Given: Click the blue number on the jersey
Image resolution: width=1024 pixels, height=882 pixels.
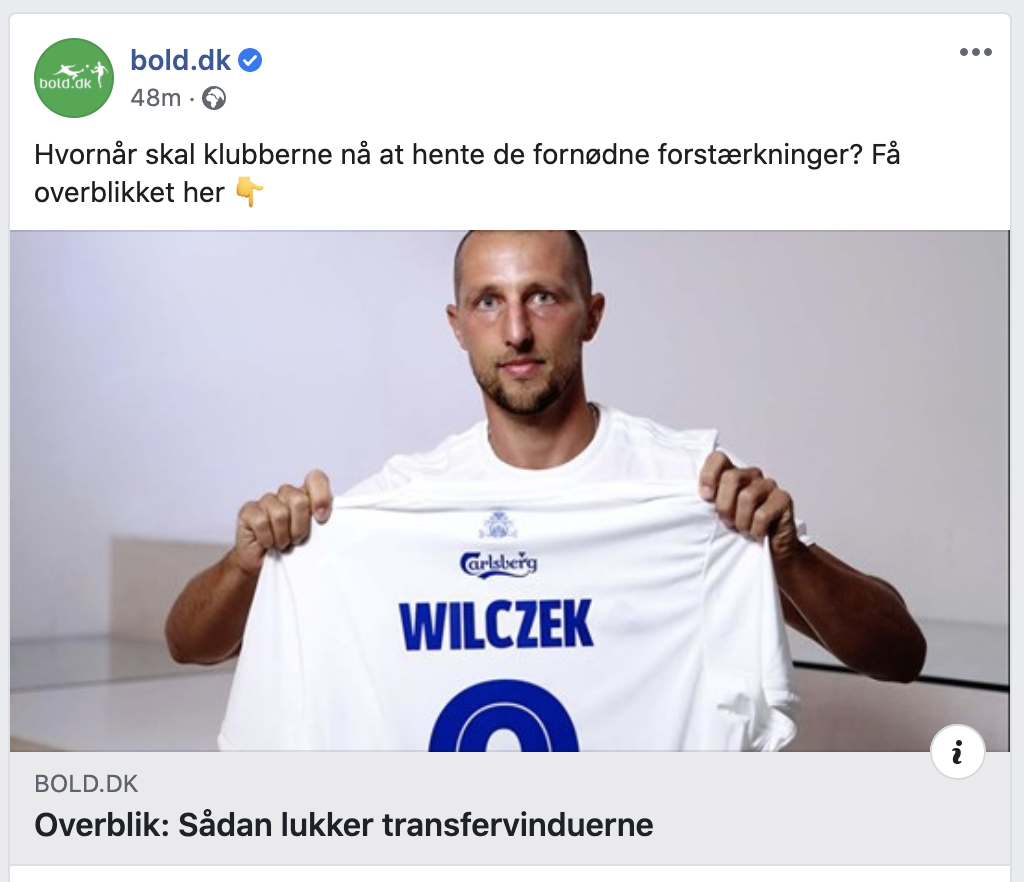Looking at the screenshot, I should (504, 716).
